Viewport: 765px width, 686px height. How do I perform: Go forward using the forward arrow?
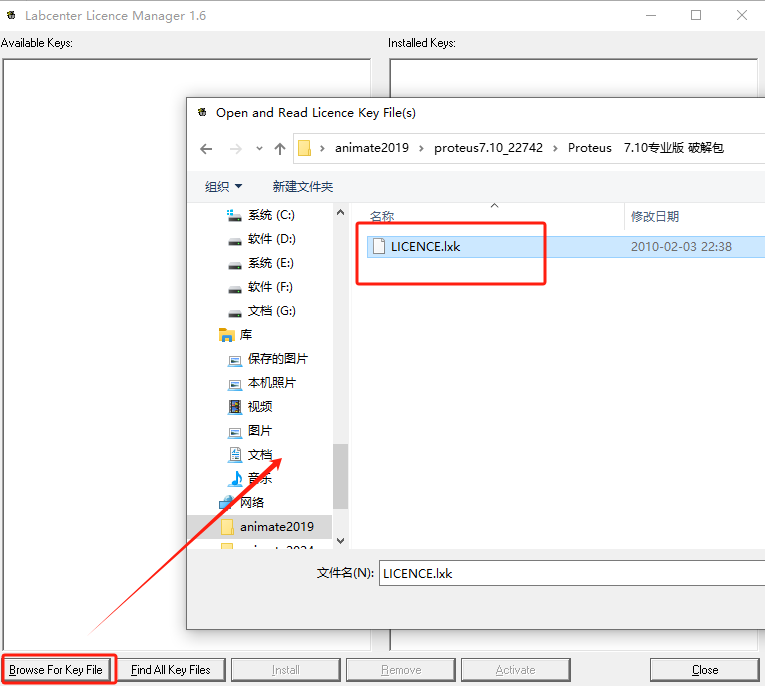[x=236, y=148]
